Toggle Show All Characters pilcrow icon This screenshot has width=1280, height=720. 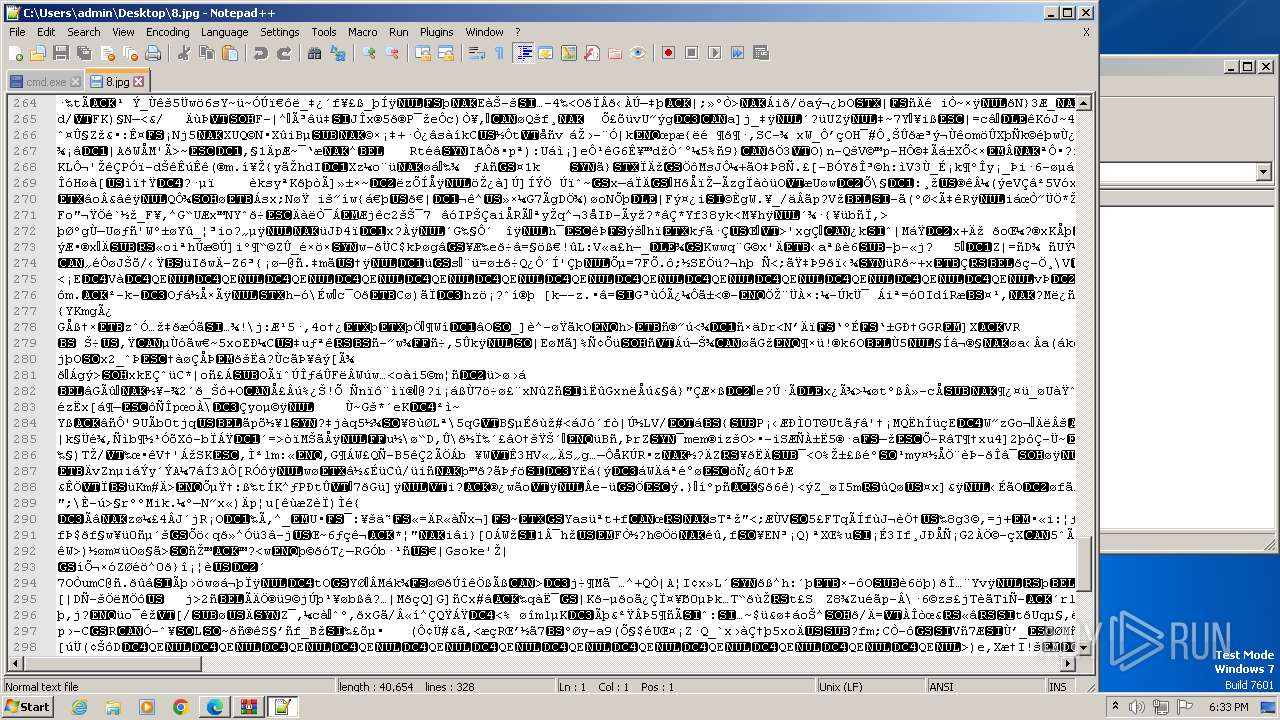(500, 53)
